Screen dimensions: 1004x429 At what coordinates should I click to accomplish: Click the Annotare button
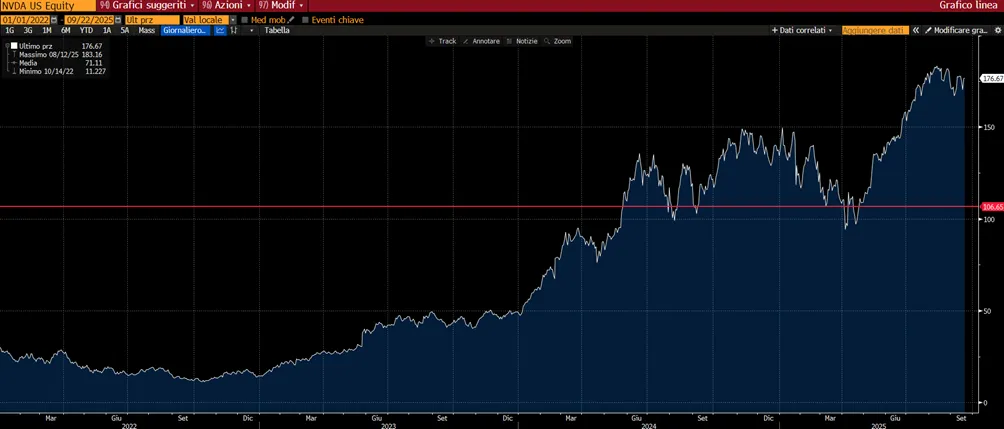click(481, 41)
